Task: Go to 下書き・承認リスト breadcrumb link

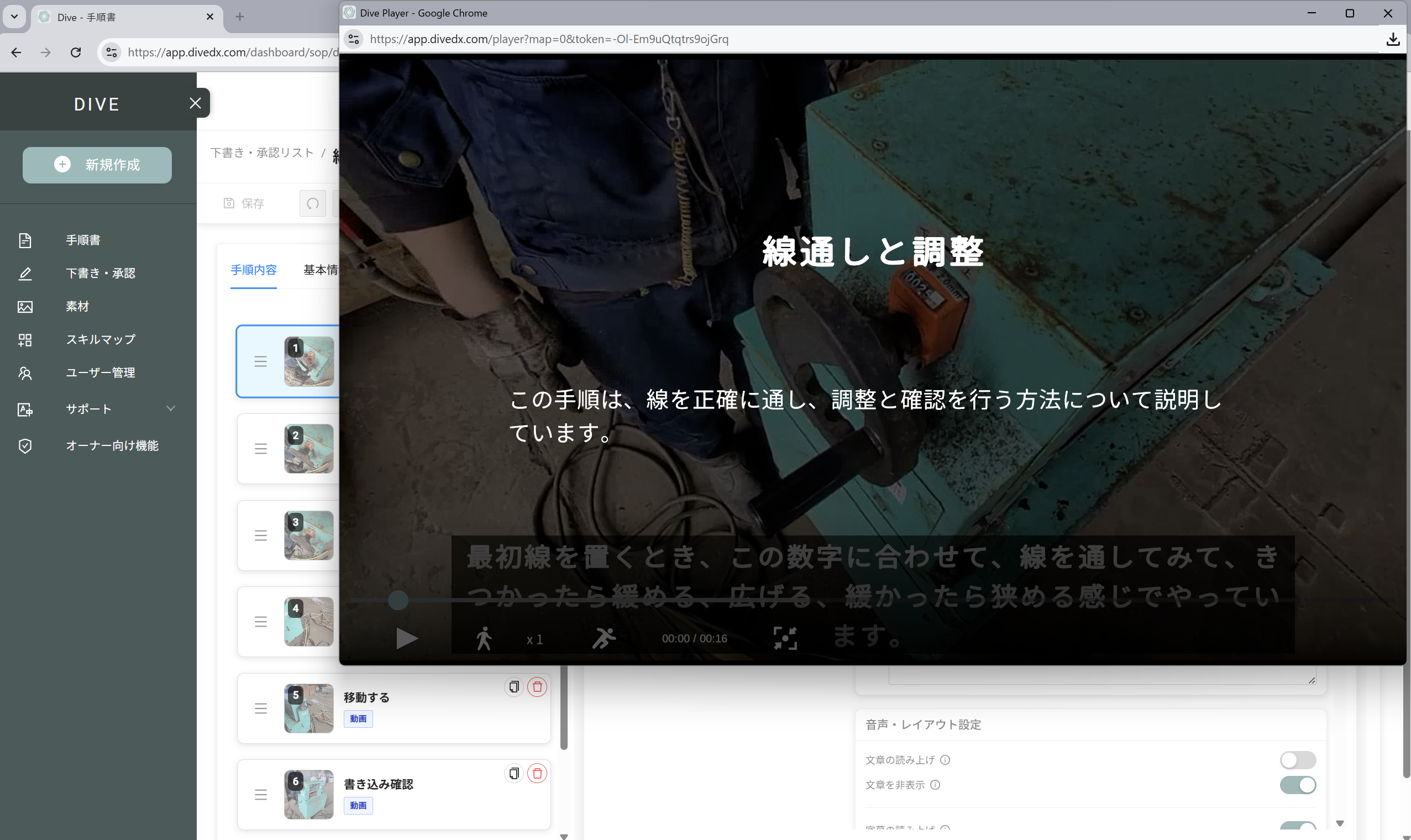Action: (x=262, y=153)
